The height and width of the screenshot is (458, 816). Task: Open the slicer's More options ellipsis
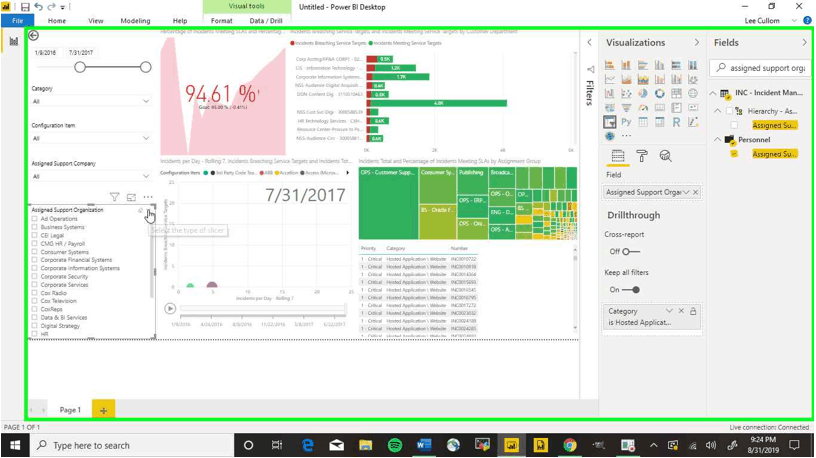click(148, 198)
